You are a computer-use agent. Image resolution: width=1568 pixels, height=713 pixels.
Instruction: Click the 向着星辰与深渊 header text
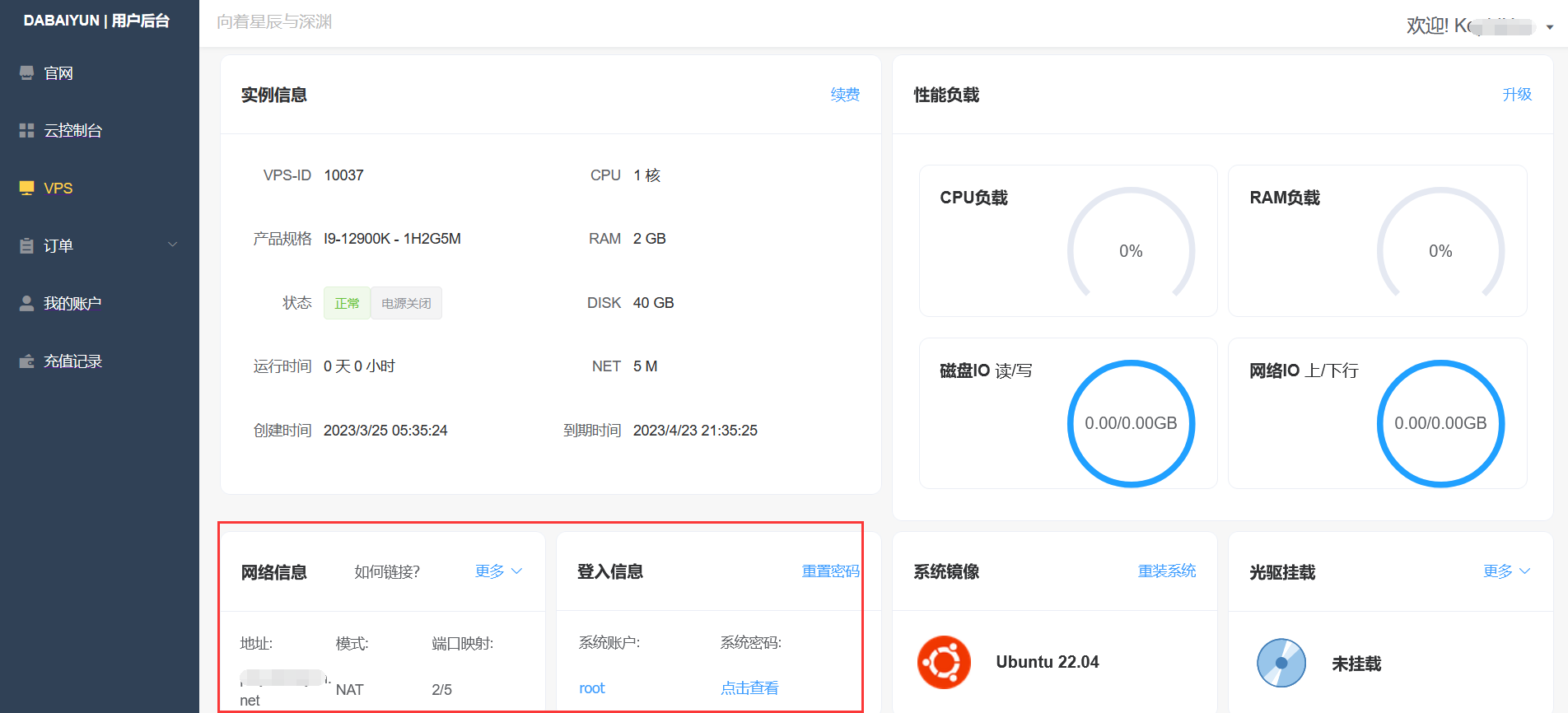(274, 21)
